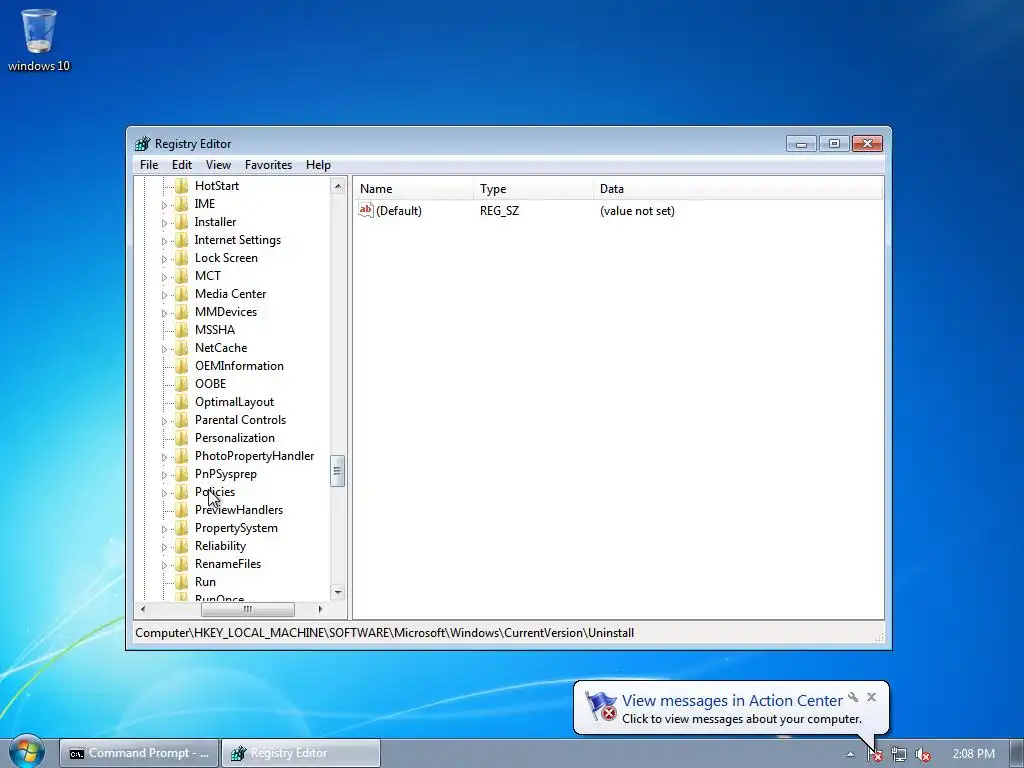Image resolution: width=1024 pixels, height=768 pixels.
Task: Click the IME folder icon
Action: click(182, 204)
